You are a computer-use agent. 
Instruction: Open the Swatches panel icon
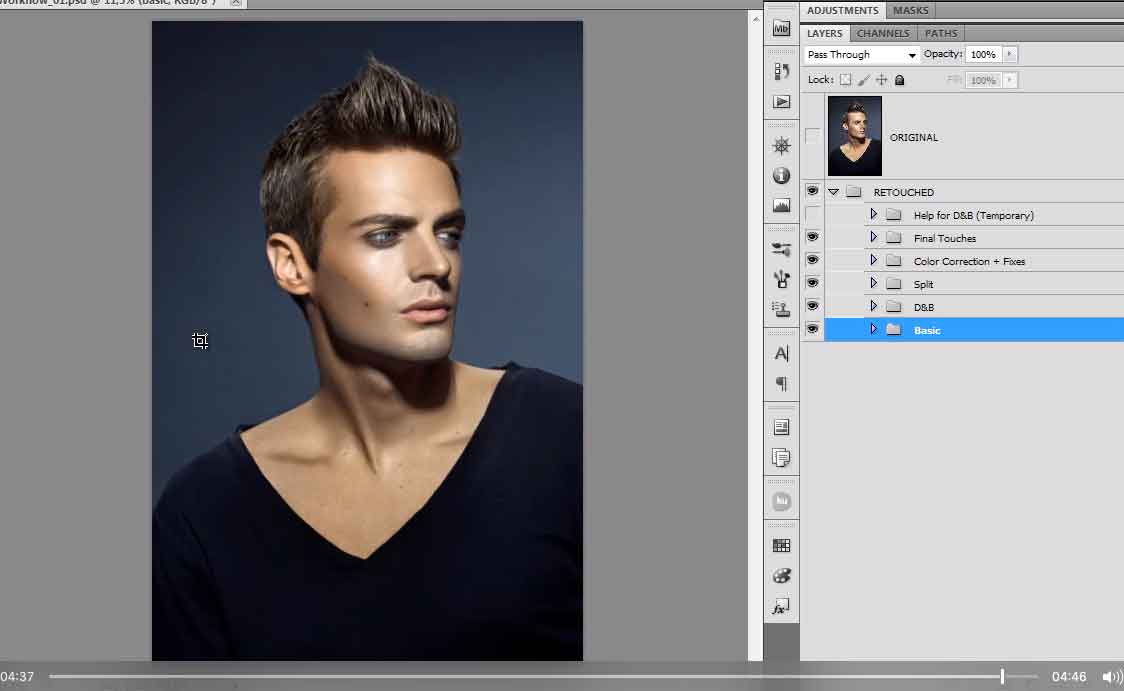781,546
